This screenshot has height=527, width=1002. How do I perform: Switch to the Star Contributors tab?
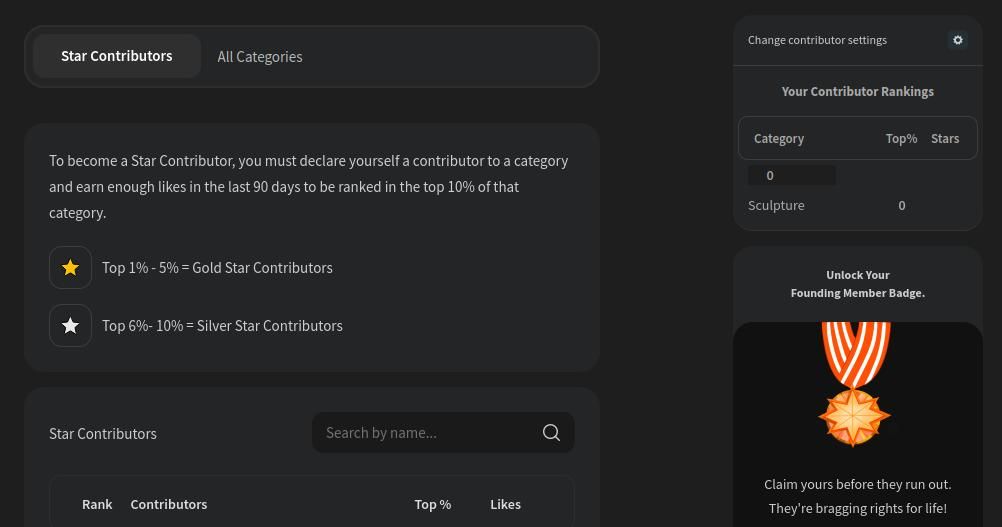pyautogui.click(x=117, y=56)
